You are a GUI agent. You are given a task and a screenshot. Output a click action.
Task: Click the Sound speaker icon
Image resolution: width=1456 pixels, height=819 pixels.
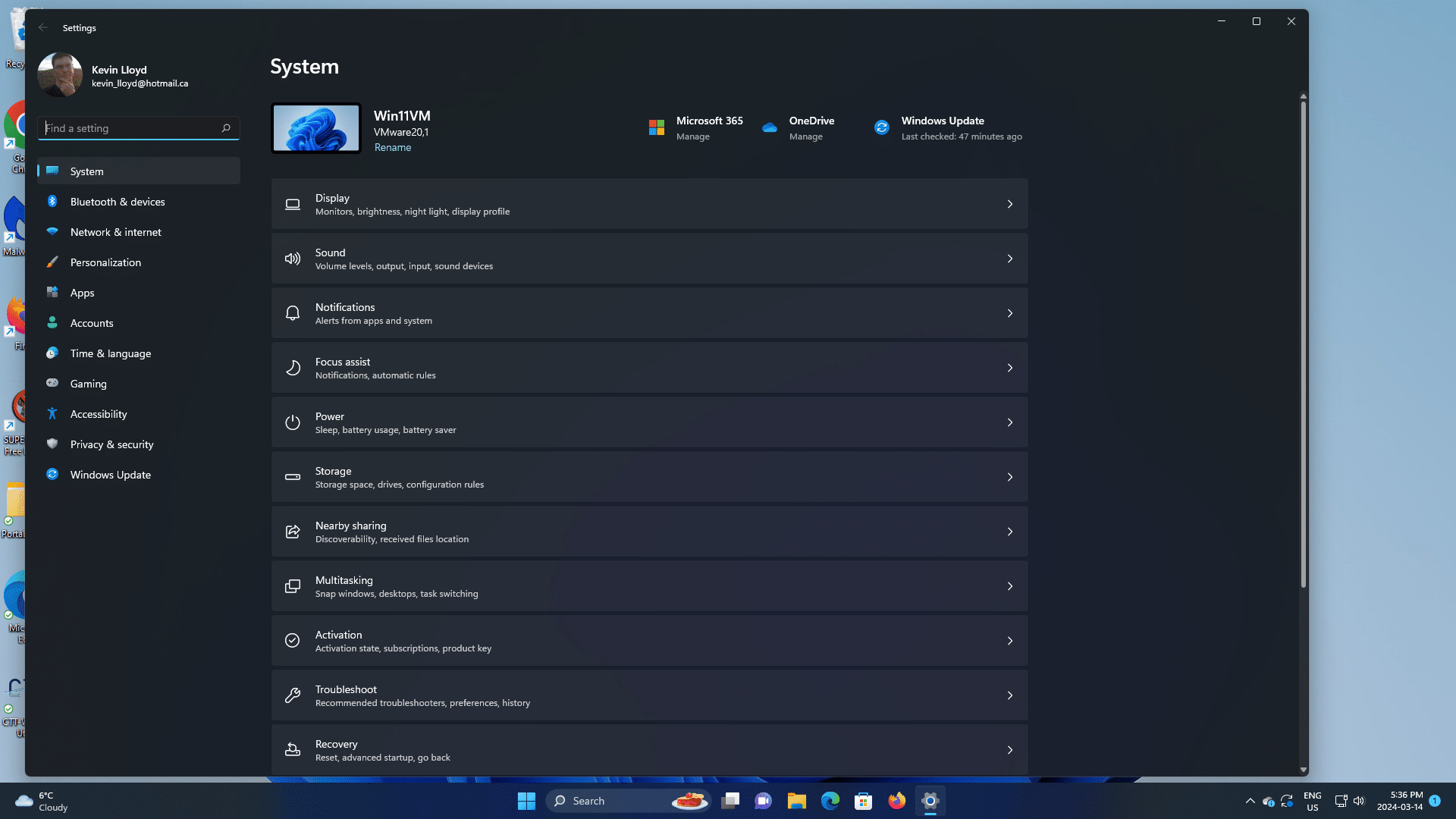293,259
